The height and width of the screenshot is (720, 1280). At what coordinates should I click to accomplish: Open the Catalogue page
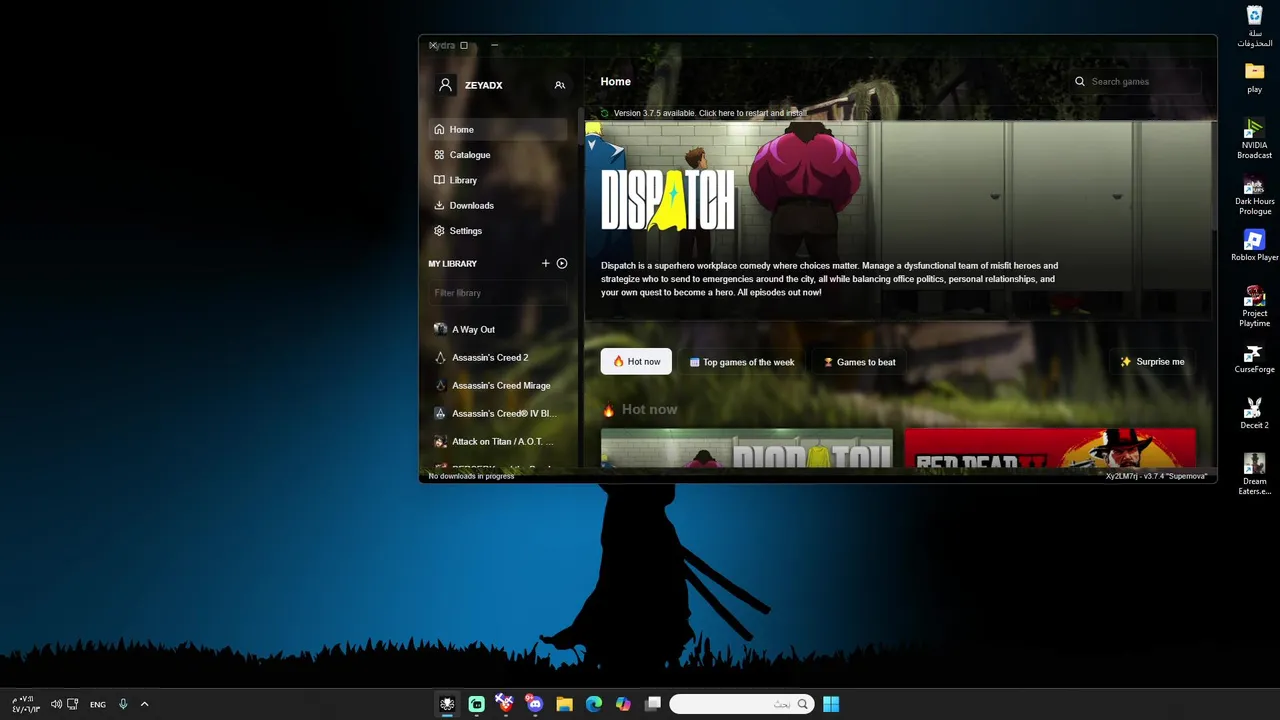tap(498, 155)
